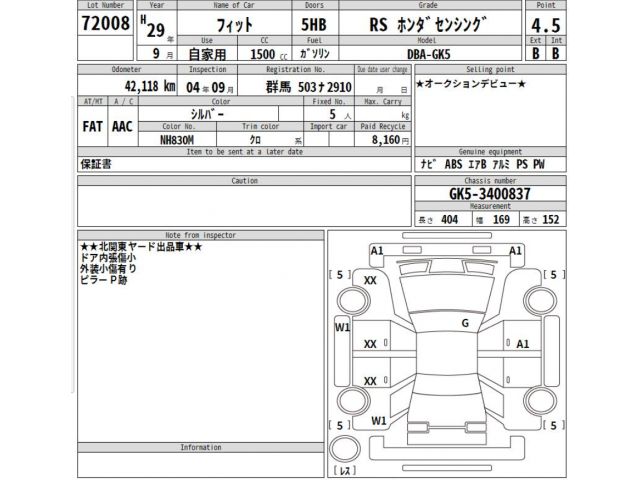Screen dimensions: 640x480
Task: Click the ナビ equipment entry
Action: tap(429, 164)
